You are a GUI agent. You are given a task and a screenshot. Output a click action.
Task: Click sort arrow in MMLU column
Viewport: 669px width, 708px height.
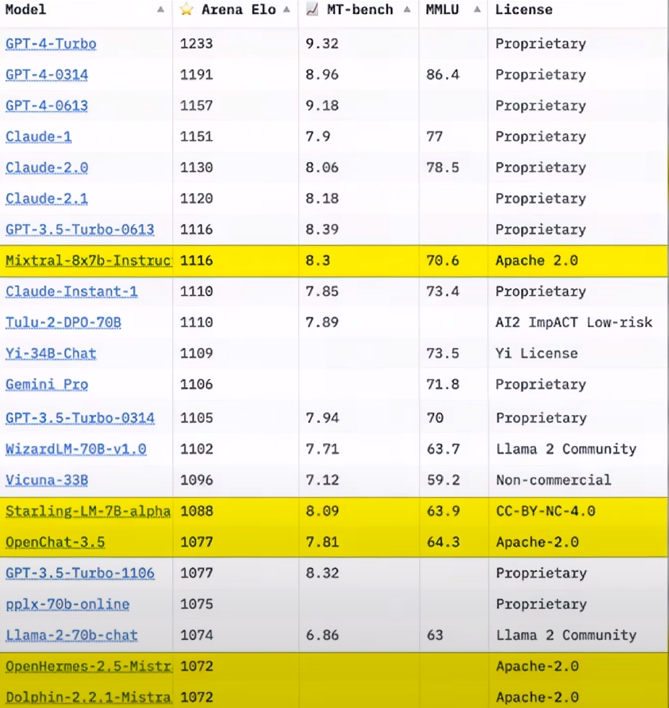click(x=475, y=10)
